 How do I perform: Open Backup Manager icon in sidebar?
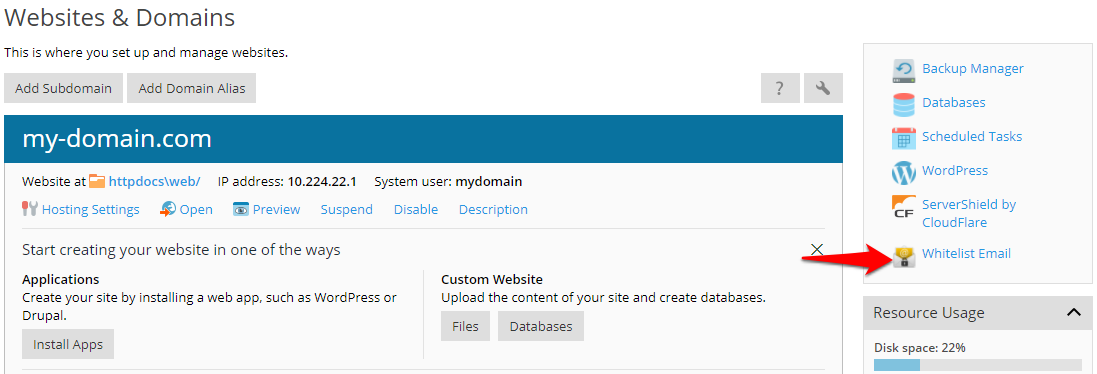[904, 69]
